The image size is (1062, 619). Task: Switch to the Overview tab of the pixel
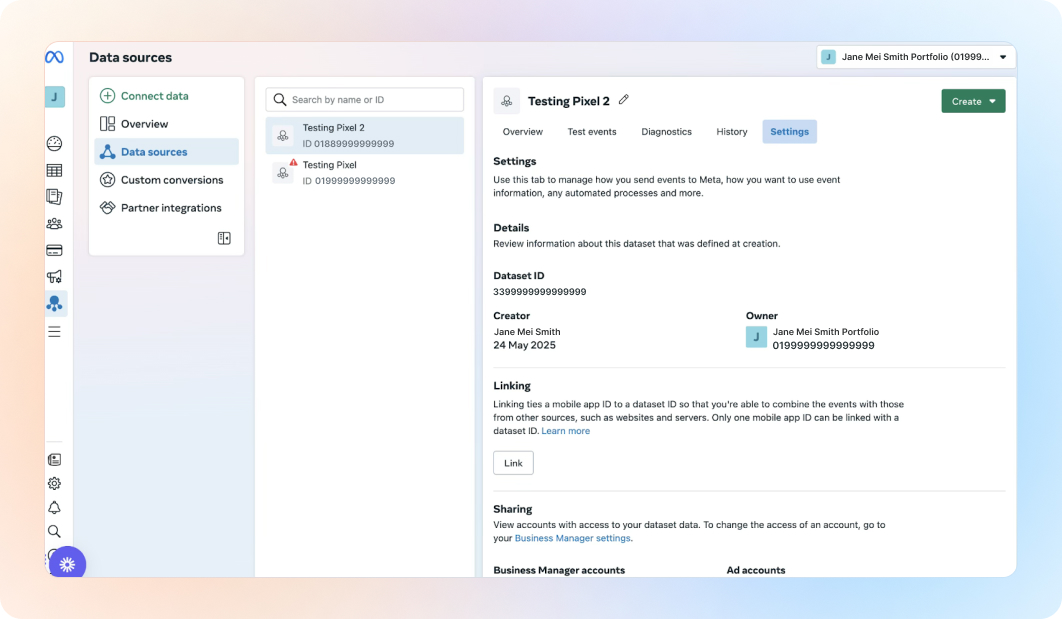pyautogui.click(x=522, y=131)
